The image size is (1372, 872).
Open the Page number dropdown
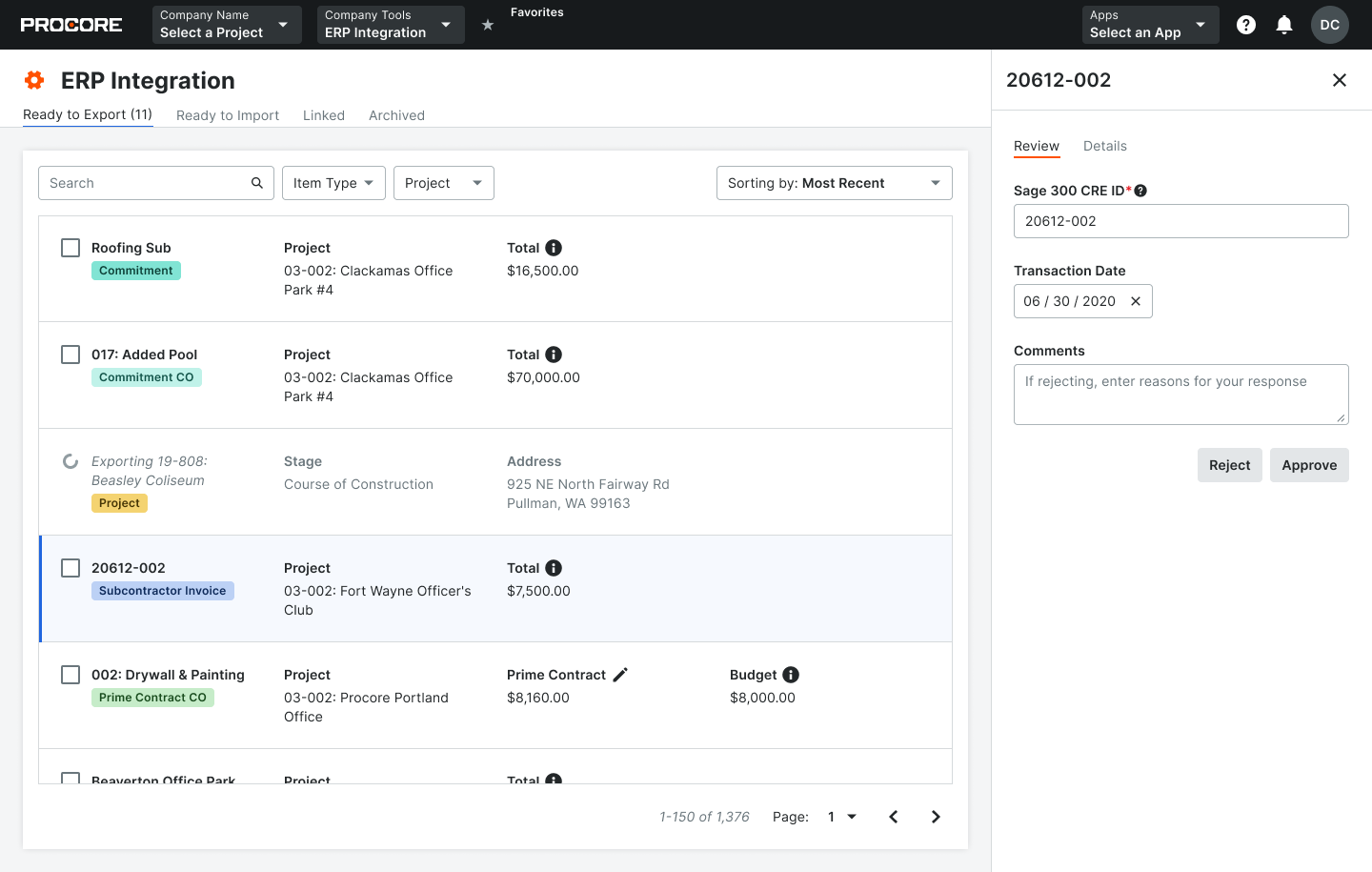(x=842, y=817)
